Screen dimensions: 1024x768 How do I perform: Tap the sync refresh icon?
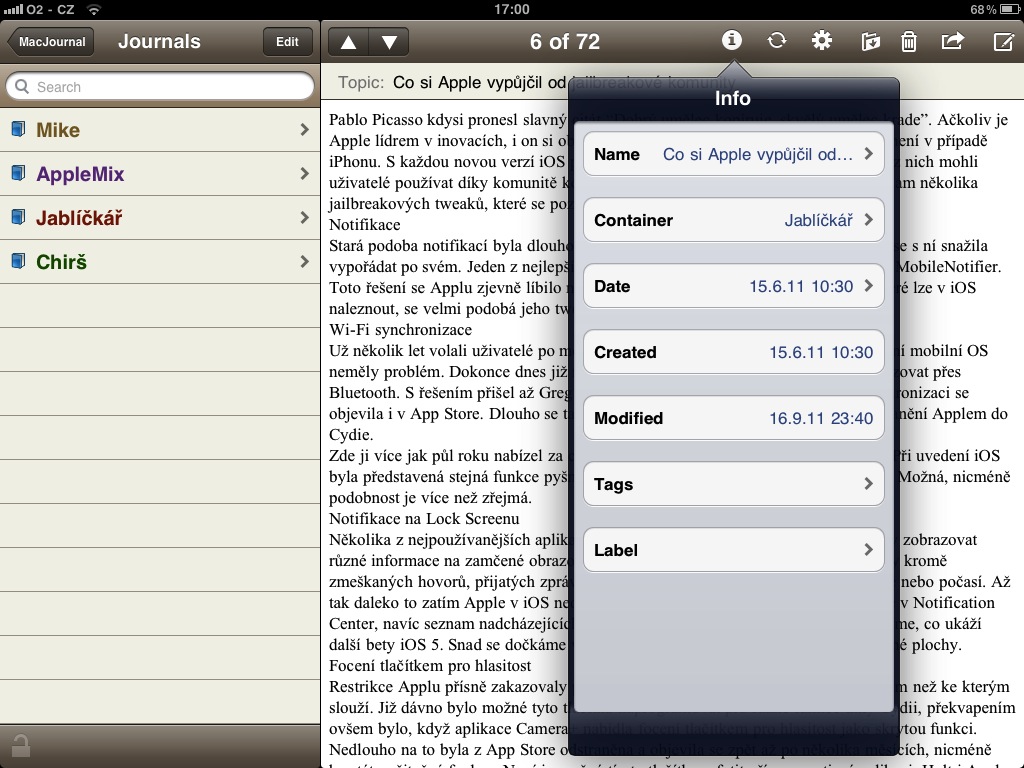coord(776,41)
